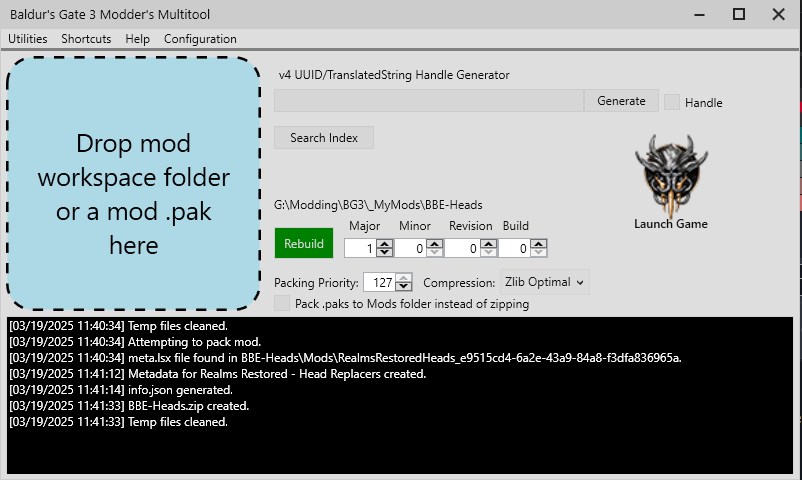This screenshot has width=802, height=480.
Task: Open the Help menu
Action: click(138, 39)
